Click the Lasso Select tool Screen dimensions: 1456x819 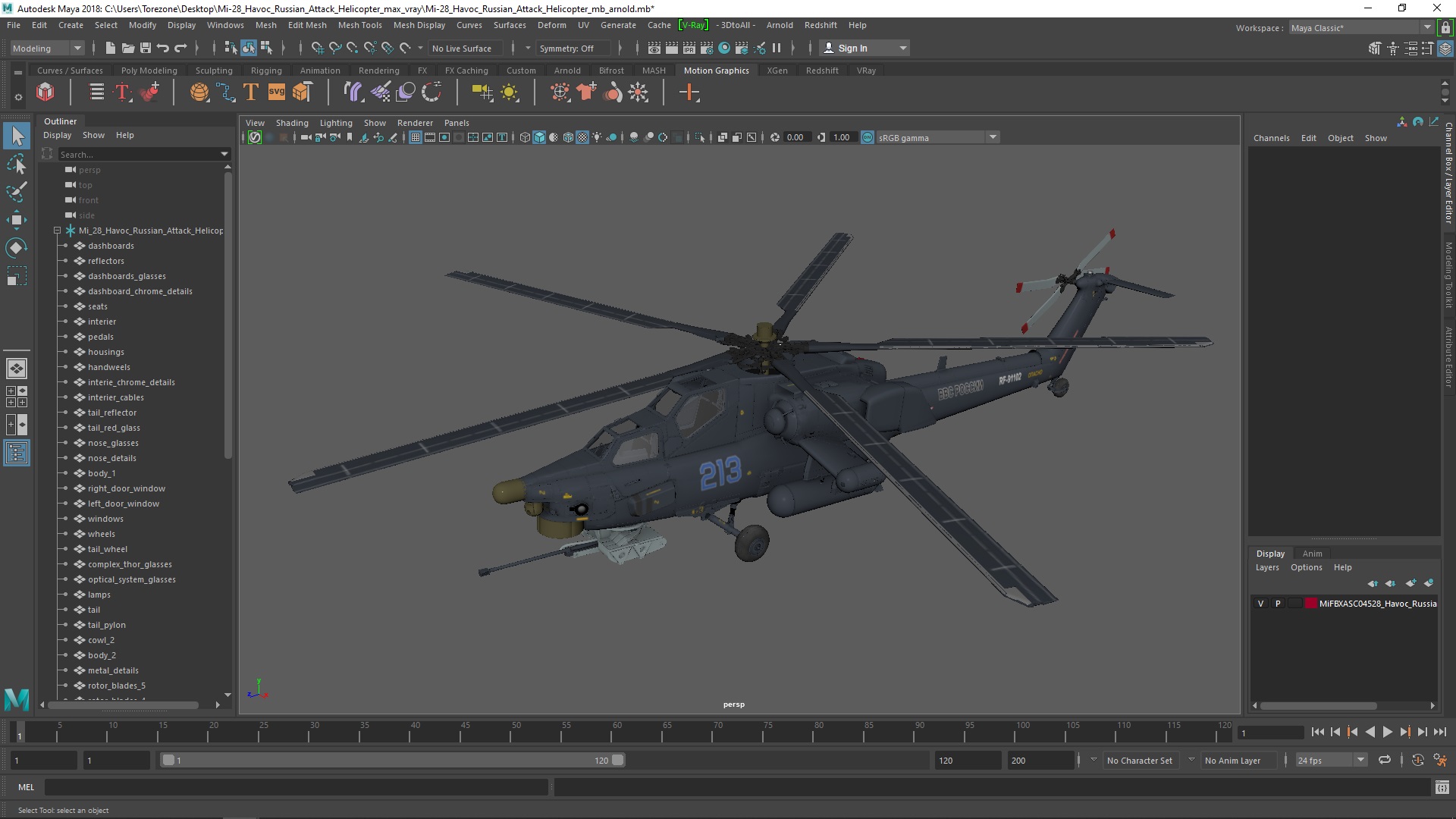click(16, 164)
